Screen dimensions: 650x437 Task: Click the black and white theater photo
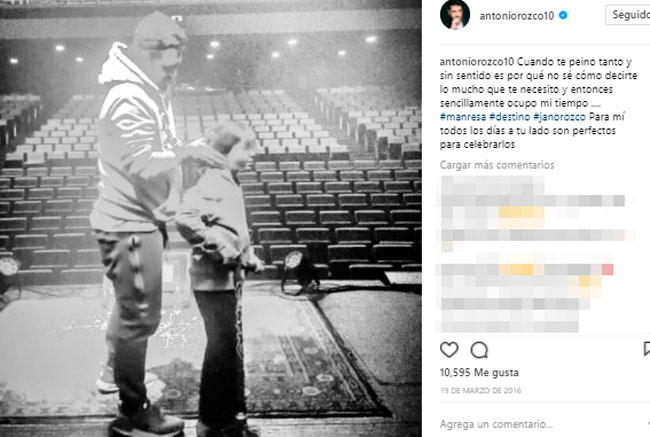211,218
